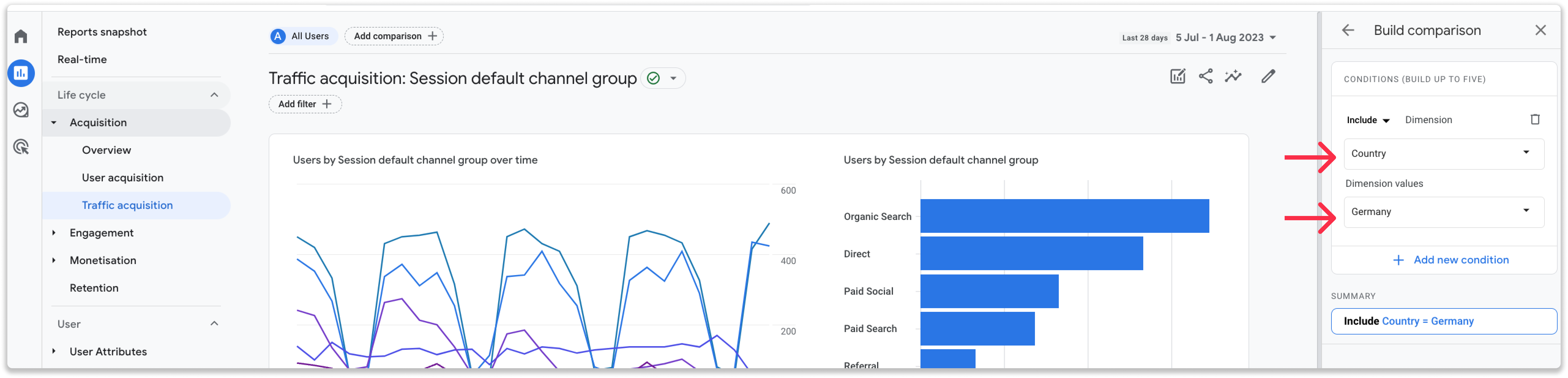Click the green report status checkmark
Screen dimensions: 1568x378
653,79
